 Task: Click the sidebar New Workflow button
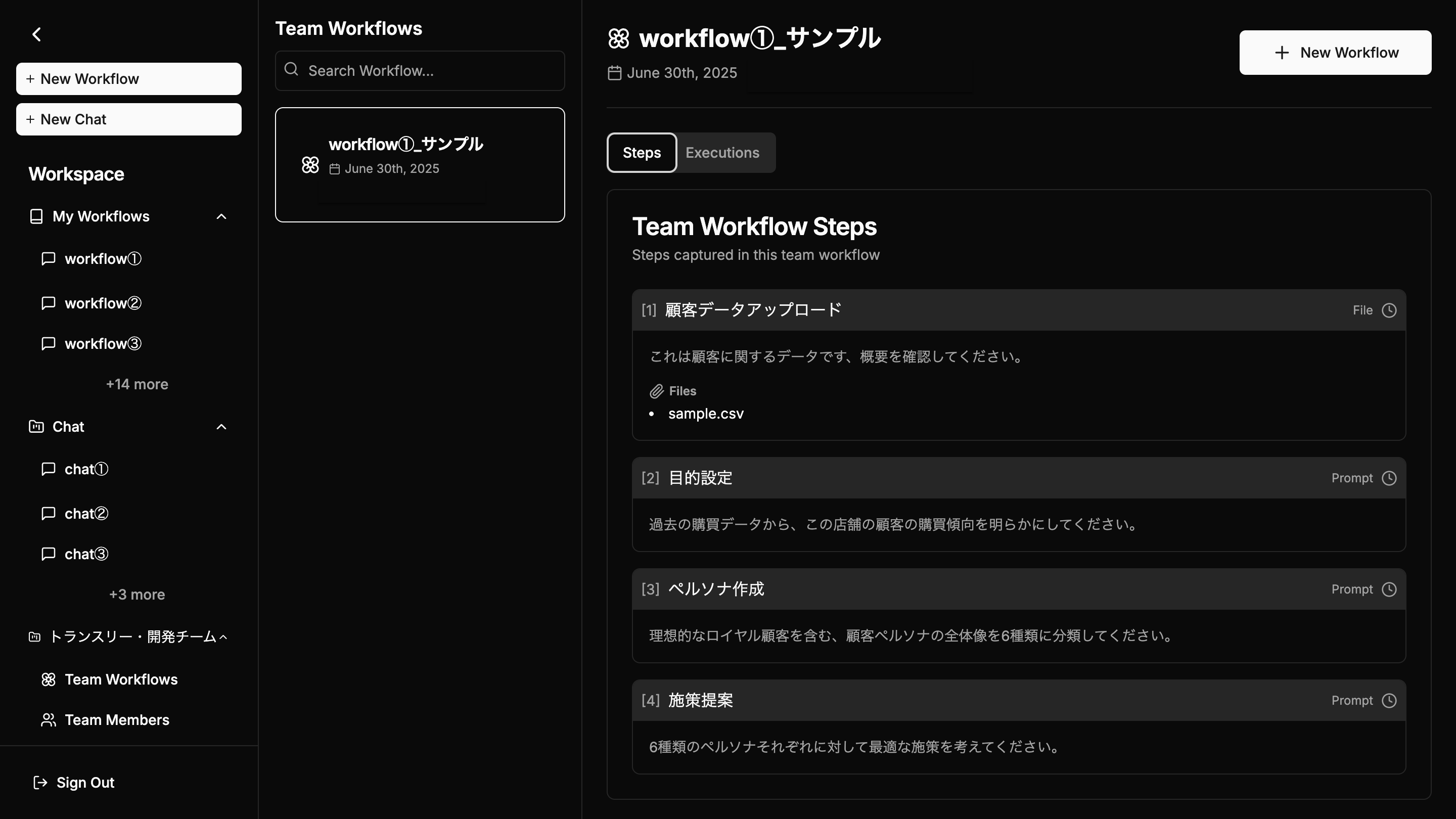(128, 78)
